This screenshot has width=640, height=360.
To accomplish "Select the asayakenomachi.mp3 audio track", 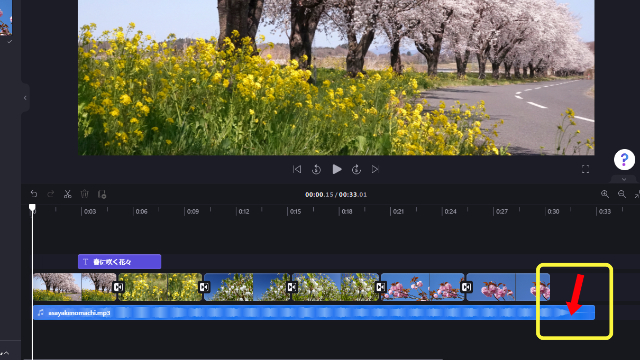I will [314, 313].
